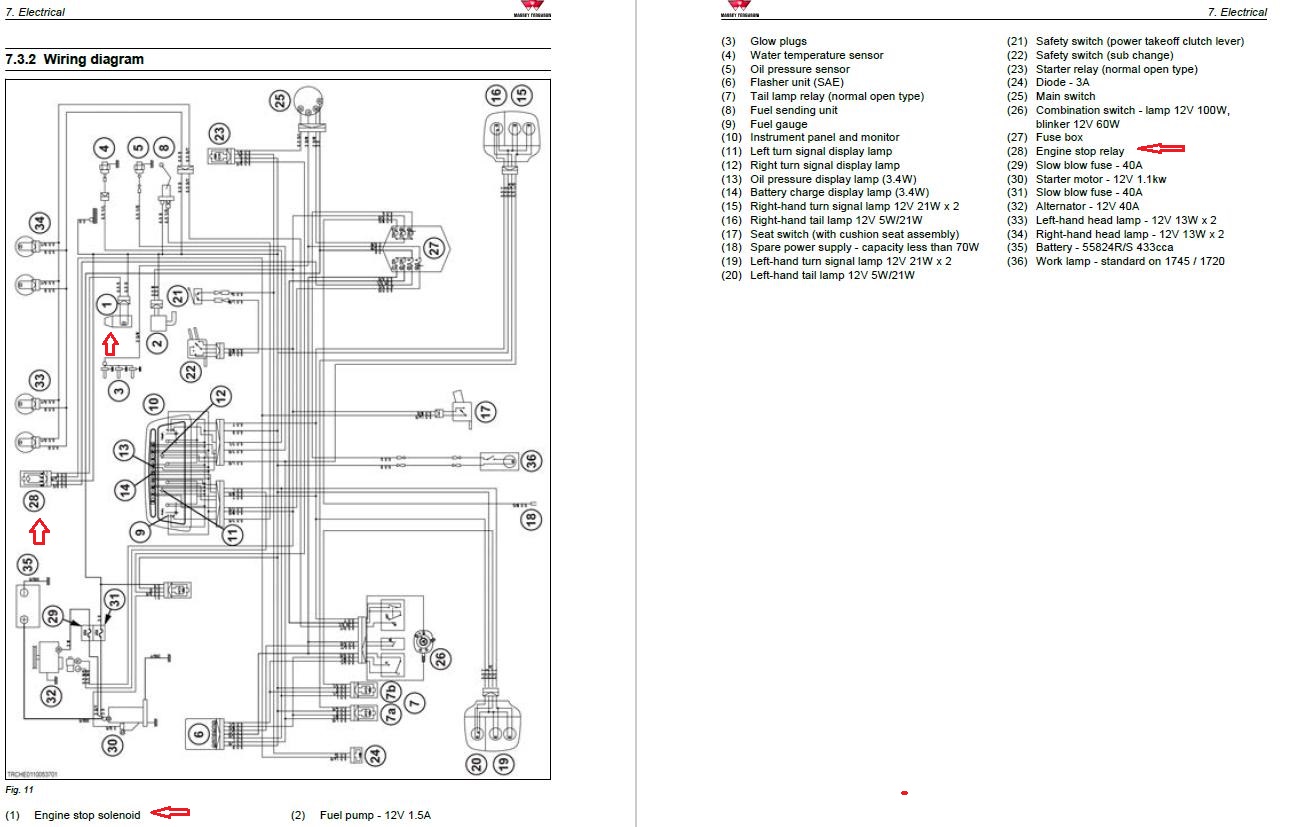Viewport: 1289px width, 827px height.
Task: Click legend entry '(2) Fuel pump - 12V 1.5A'
Action: pyautogui.click(x=361, y=815)
